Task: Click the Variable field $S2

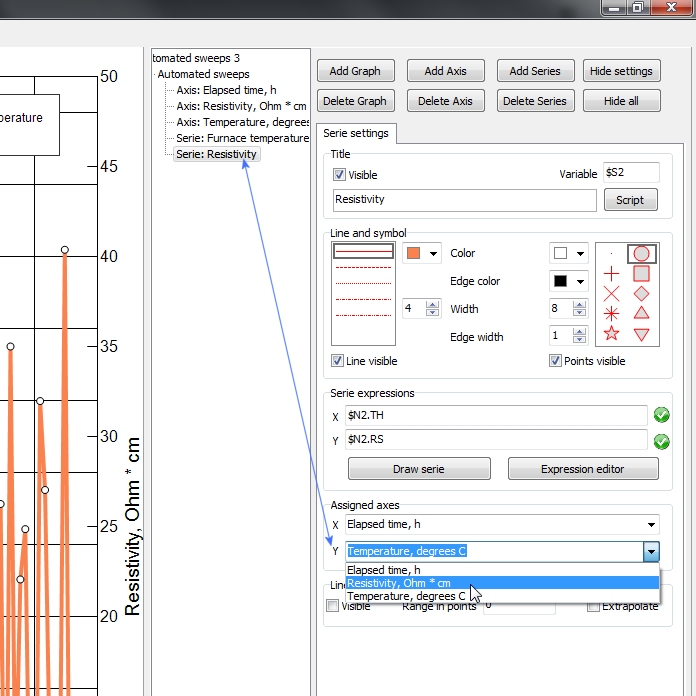Action: (x=632, y=172)
